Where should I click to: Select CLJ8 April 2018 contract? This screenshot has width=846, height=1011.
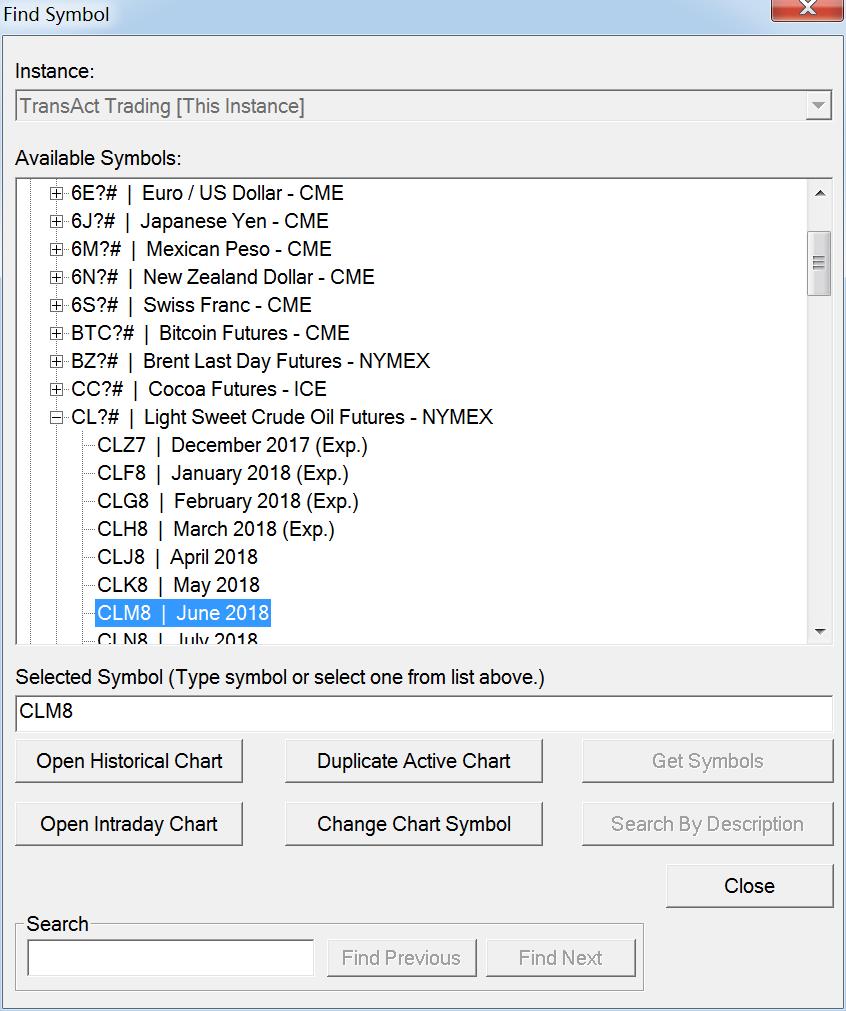tap(177, 557)
